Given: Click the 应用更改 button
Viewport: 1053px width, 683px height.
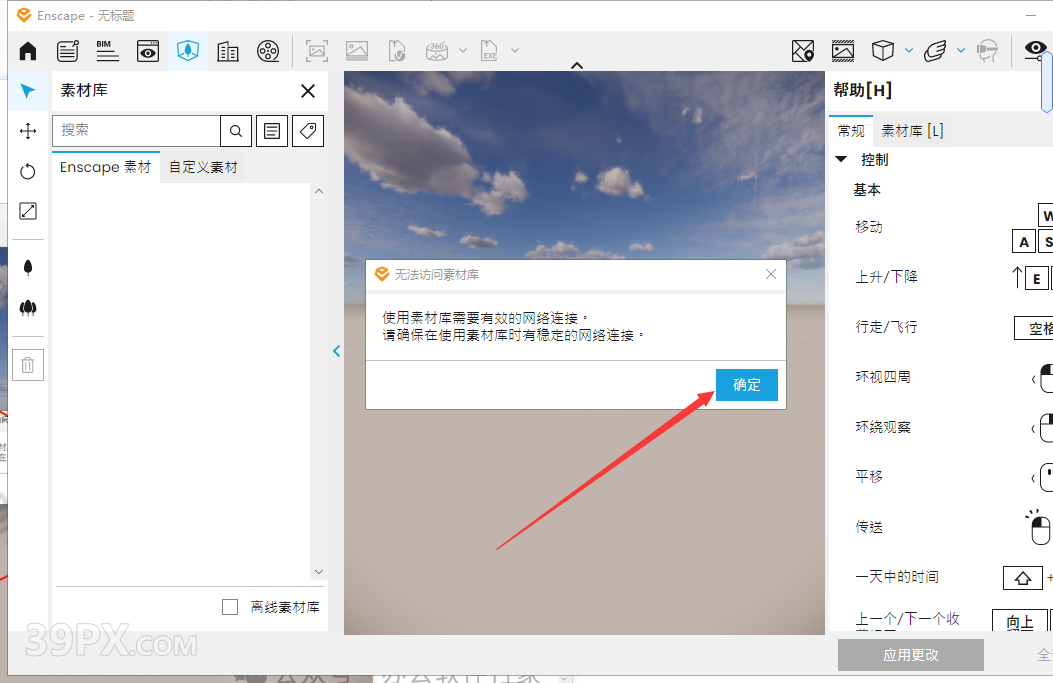Looking at the screenshot, I should click(x=910, y=655).
